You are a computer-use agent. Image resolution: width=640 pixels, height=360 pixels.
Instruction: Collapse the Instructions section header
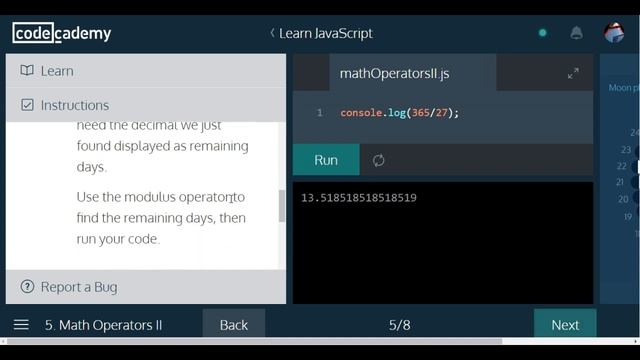(x=146, y=105)
